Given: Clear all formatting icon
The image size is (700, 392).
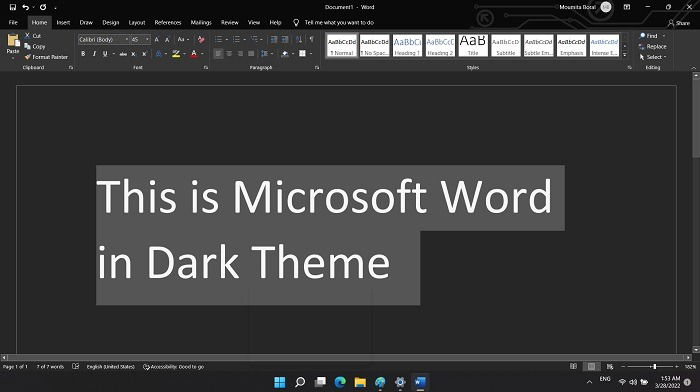Looking at the screenshot, I should (201, 40).
